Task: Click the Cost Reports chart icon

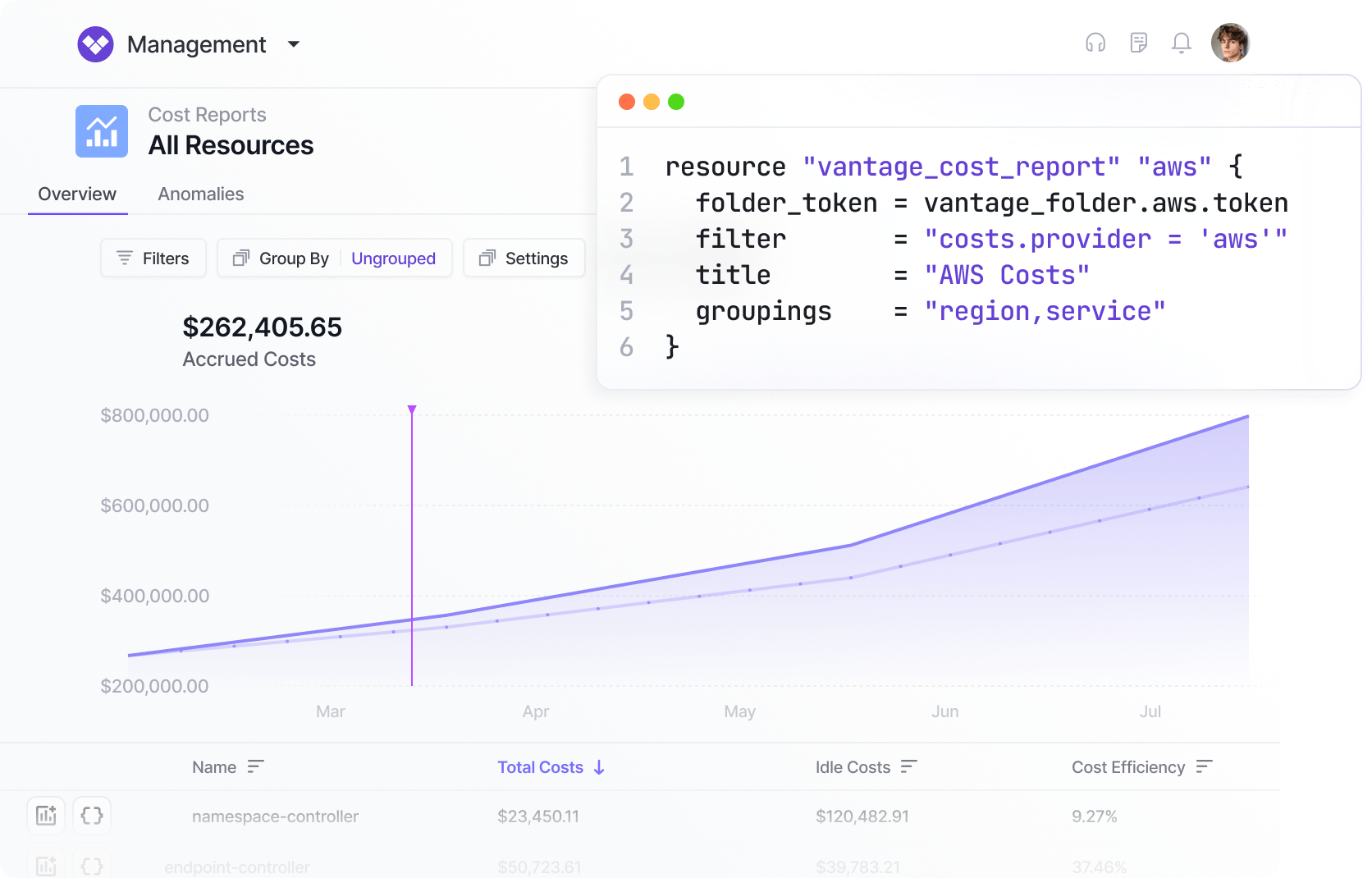Action: (x=102, y=131)
